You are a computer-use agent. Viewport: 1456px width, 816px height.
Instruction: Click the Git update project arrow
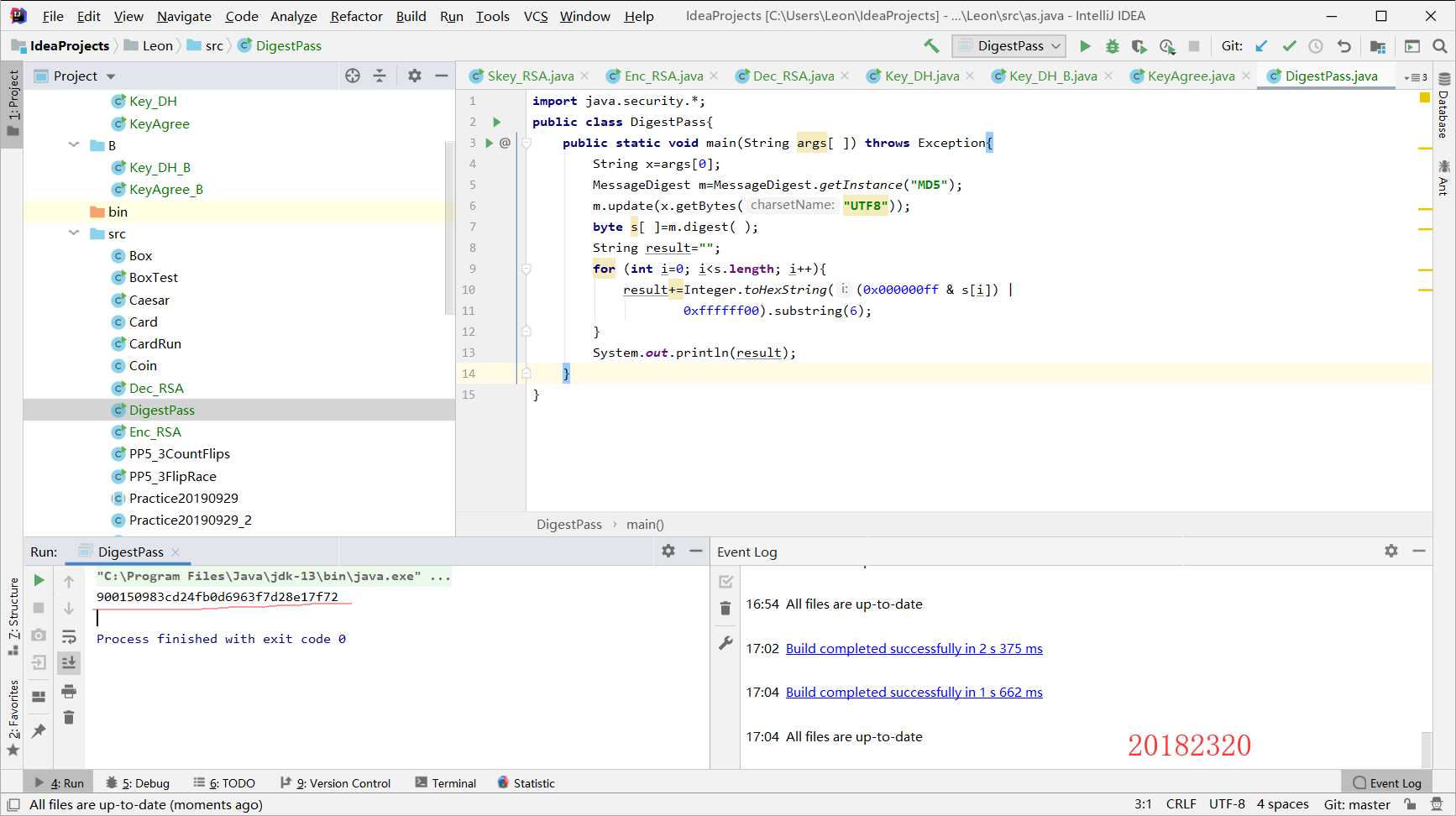coord(1262,46)
